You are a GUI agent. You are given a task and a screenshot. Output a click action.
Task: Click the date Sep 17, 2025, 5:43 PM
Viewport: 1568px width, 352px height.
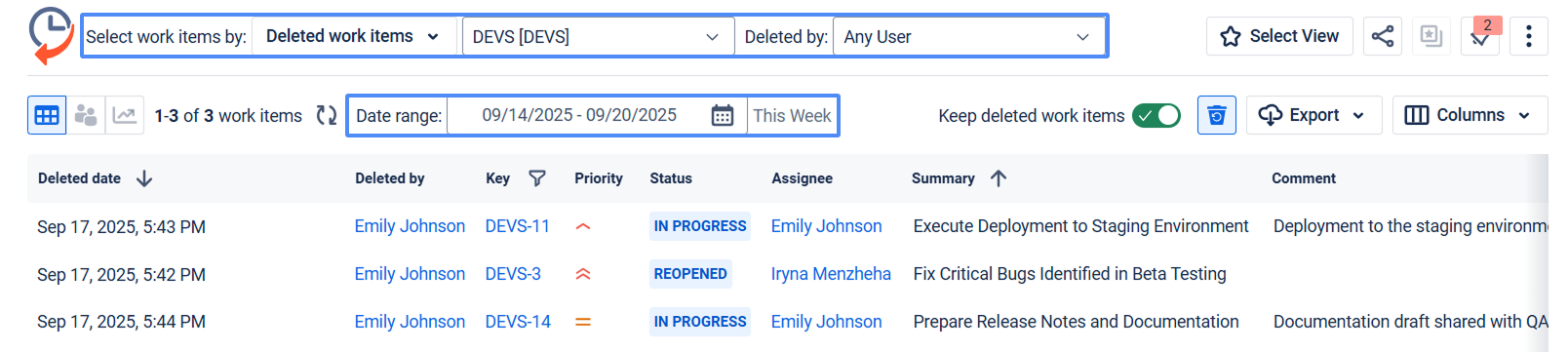(121, 227)
